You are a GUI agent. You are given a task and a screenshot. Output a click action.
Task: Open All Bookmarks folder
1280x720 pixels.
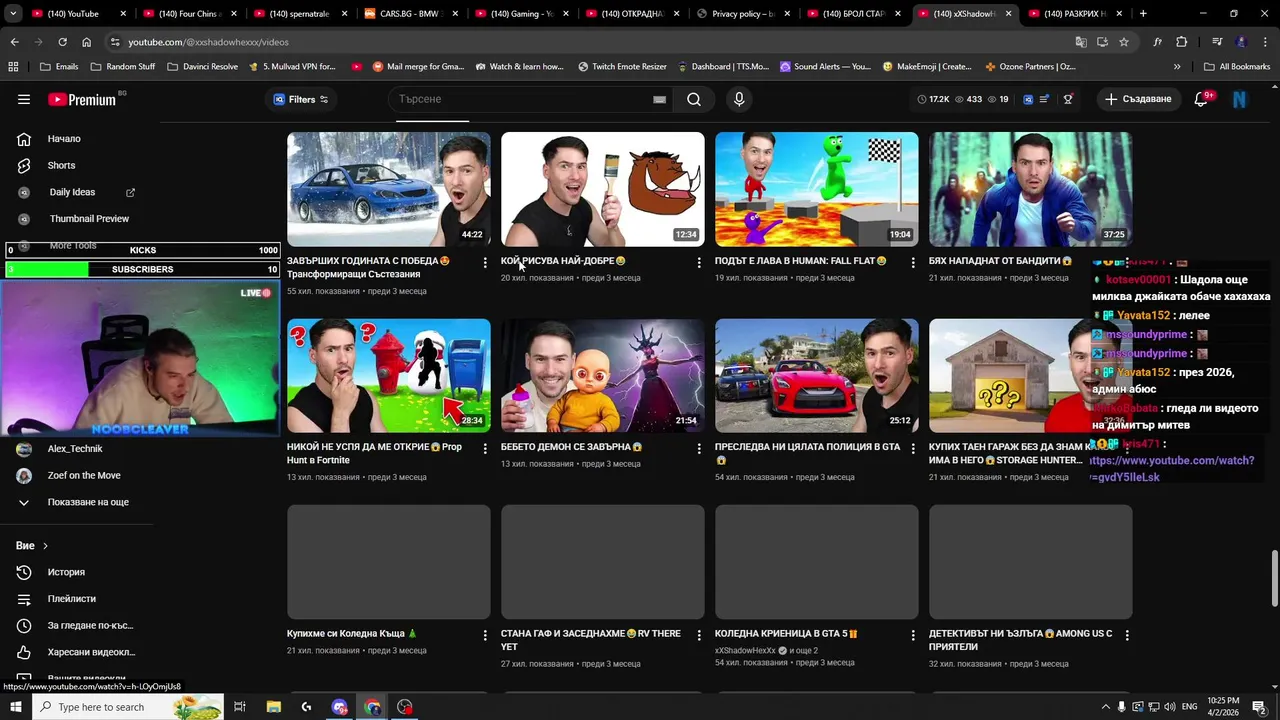click(x=1237, y=67)
